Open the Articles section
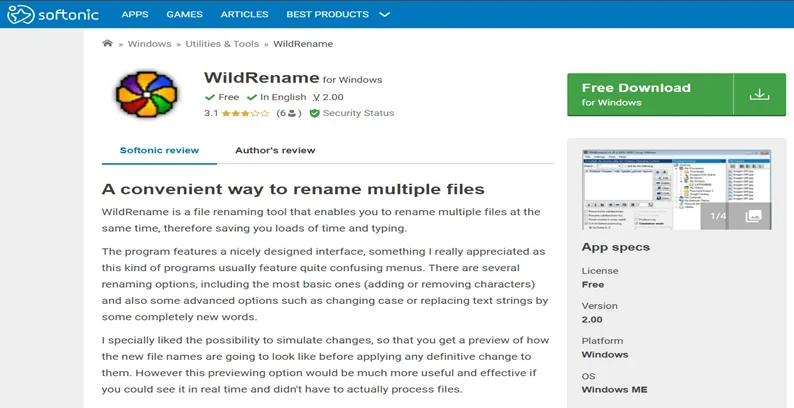This screenshot has height=408, width=794. [x=244, y=15]
